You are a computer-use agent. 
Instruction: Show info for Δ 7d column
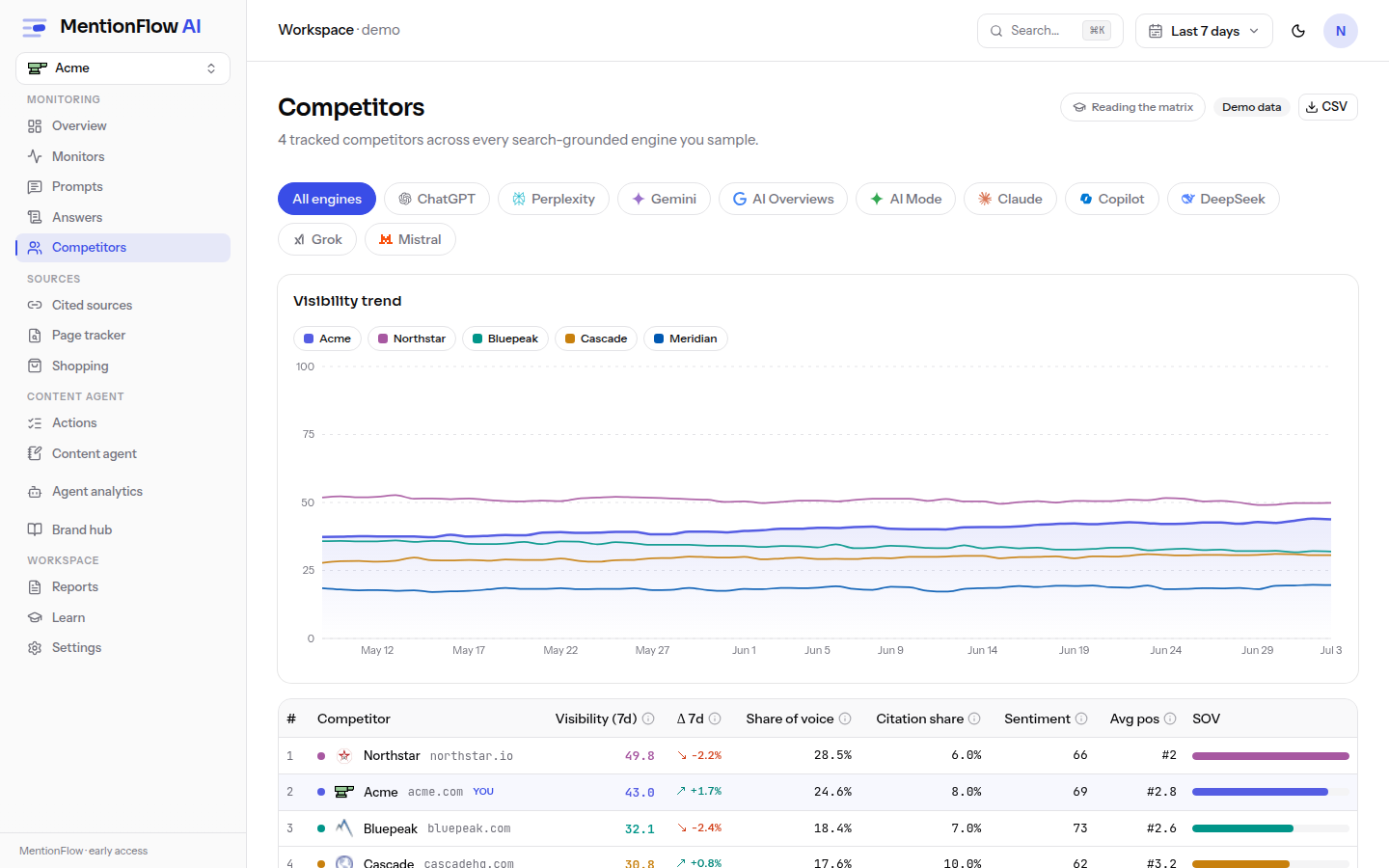tap(715, 719)
